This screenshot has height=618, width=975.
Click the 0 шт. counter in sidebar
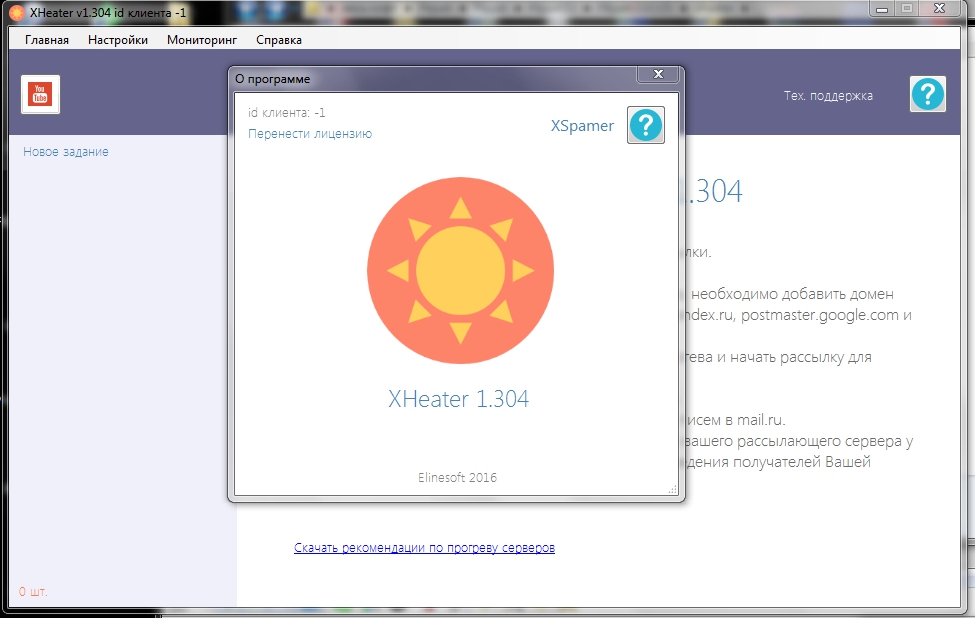point(33,591)
